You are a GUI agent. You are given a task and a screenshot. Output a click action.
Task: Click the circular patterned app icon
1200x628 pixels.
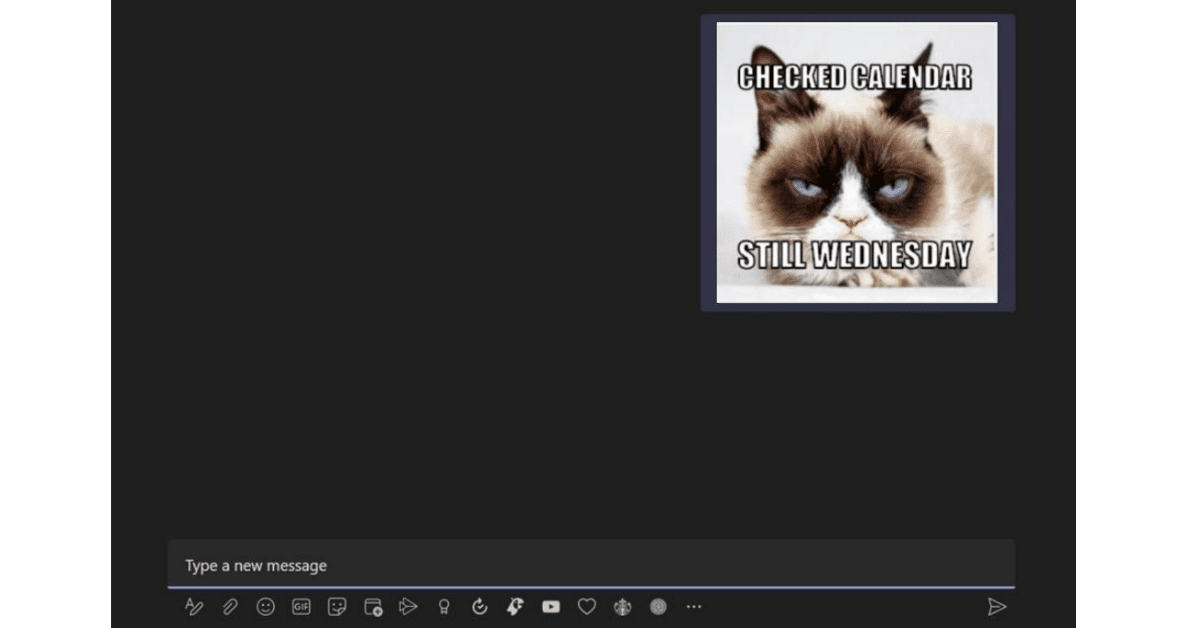[658, 607]
